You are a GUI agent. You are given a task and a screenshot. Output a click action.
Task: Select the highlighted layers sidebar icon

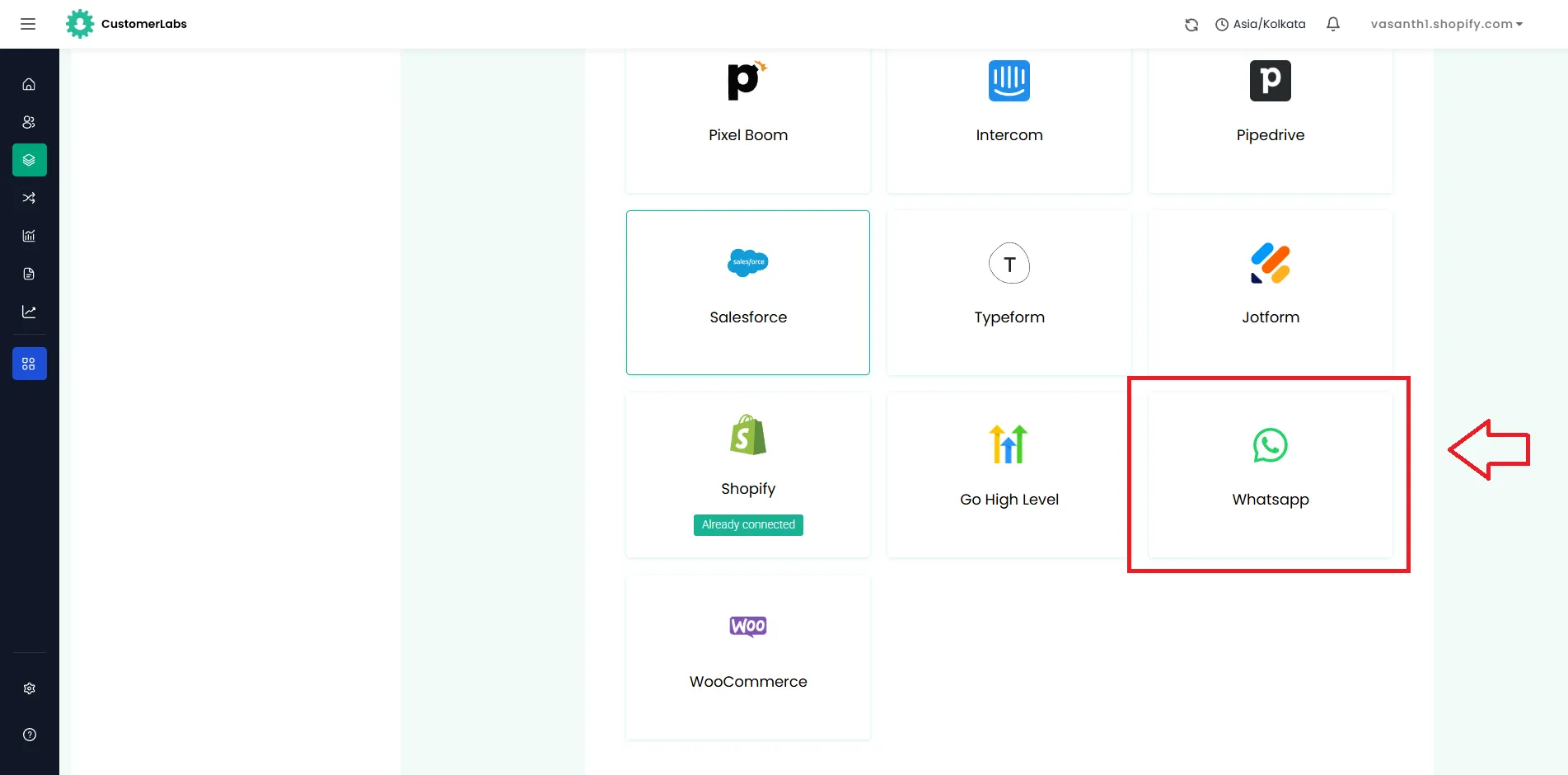(x=30, y=160)
